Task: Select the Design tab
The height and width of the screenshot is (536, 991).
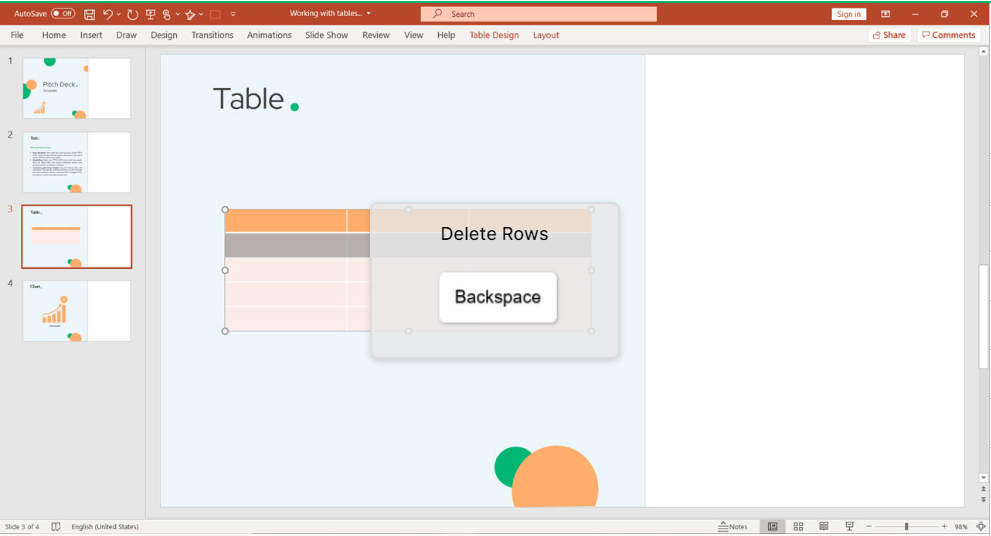Action: pos(164,35)
